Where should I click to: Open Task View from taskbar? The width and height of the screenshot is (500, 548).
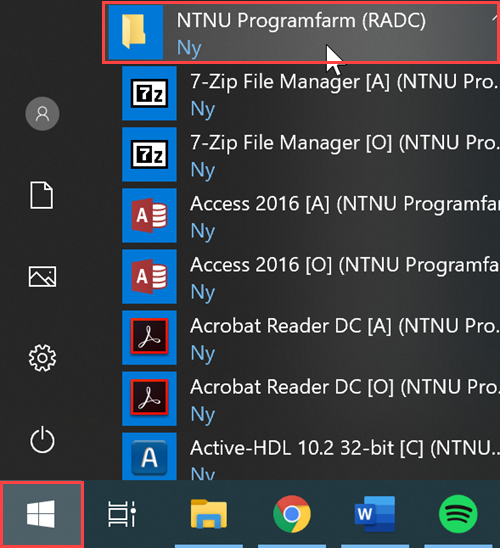point(122,514)
